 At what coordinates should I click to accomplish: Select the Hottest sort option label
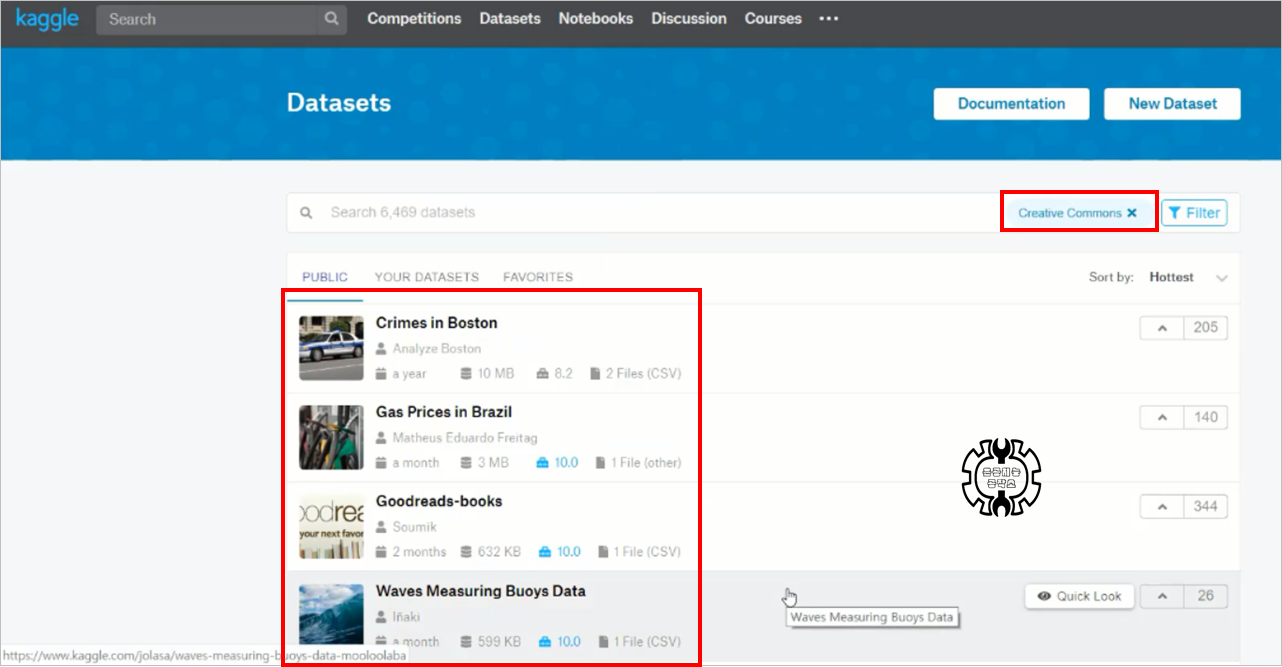click(x=1171, y=277)
